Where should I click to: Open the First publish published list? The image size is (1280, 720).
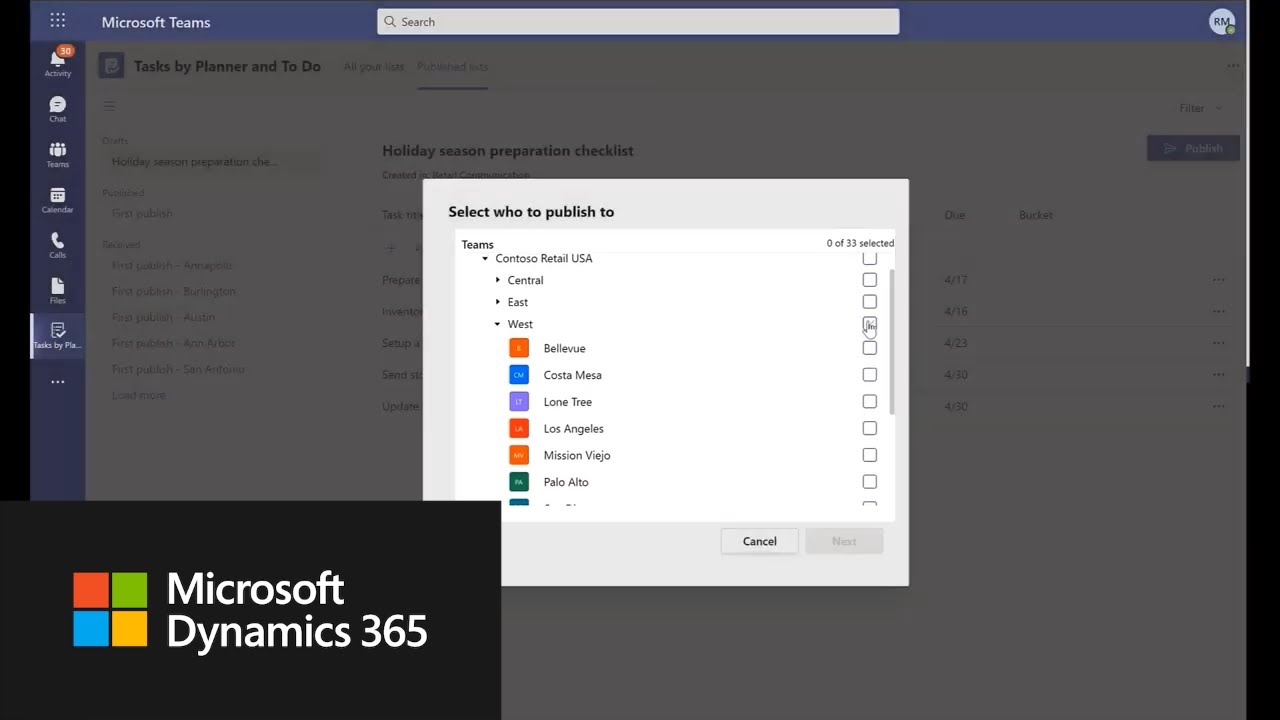click(142, 213)
